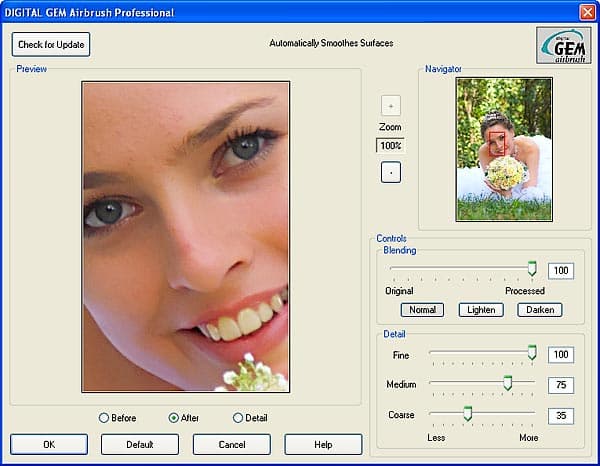Click the 'Fine' slider label
600x466 pixels.
(x=401, y=355)
